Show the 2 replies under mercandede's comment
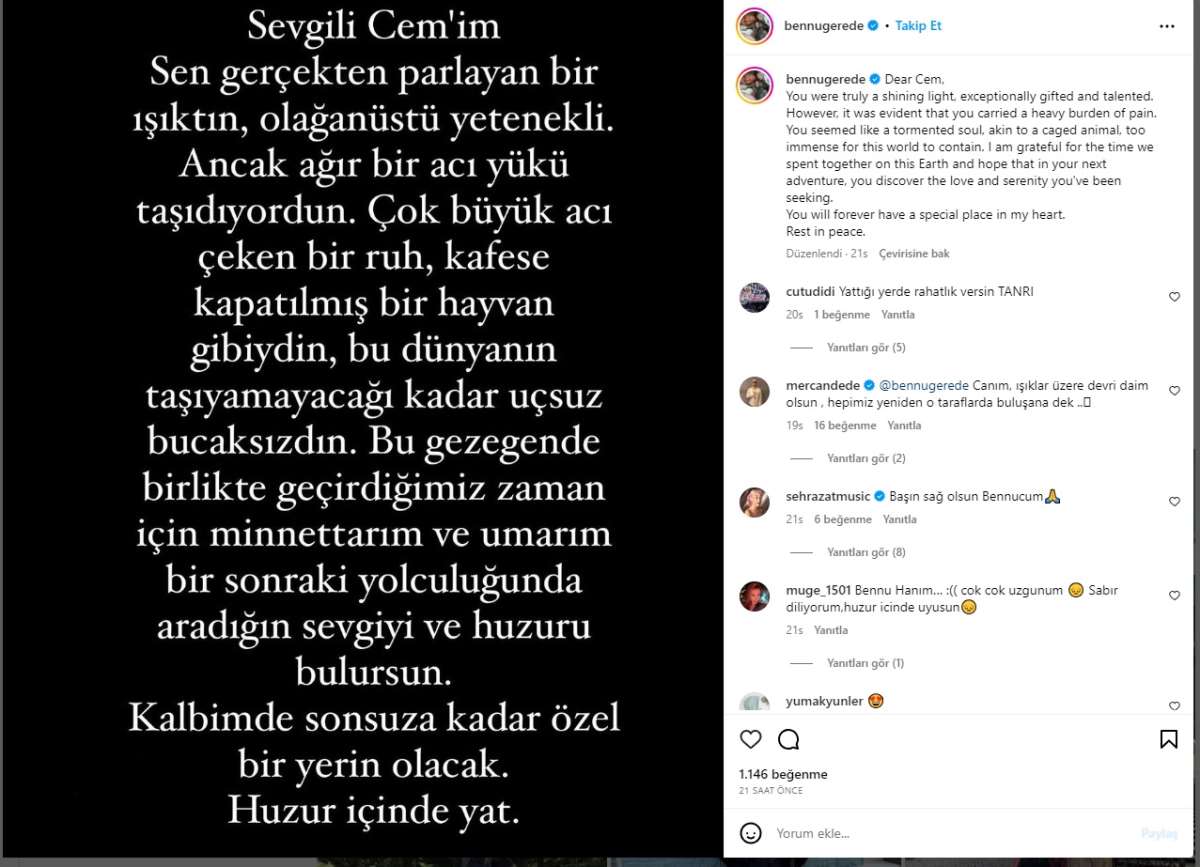1200x867 pixels. pyautogui.click(x=866, y=459)
